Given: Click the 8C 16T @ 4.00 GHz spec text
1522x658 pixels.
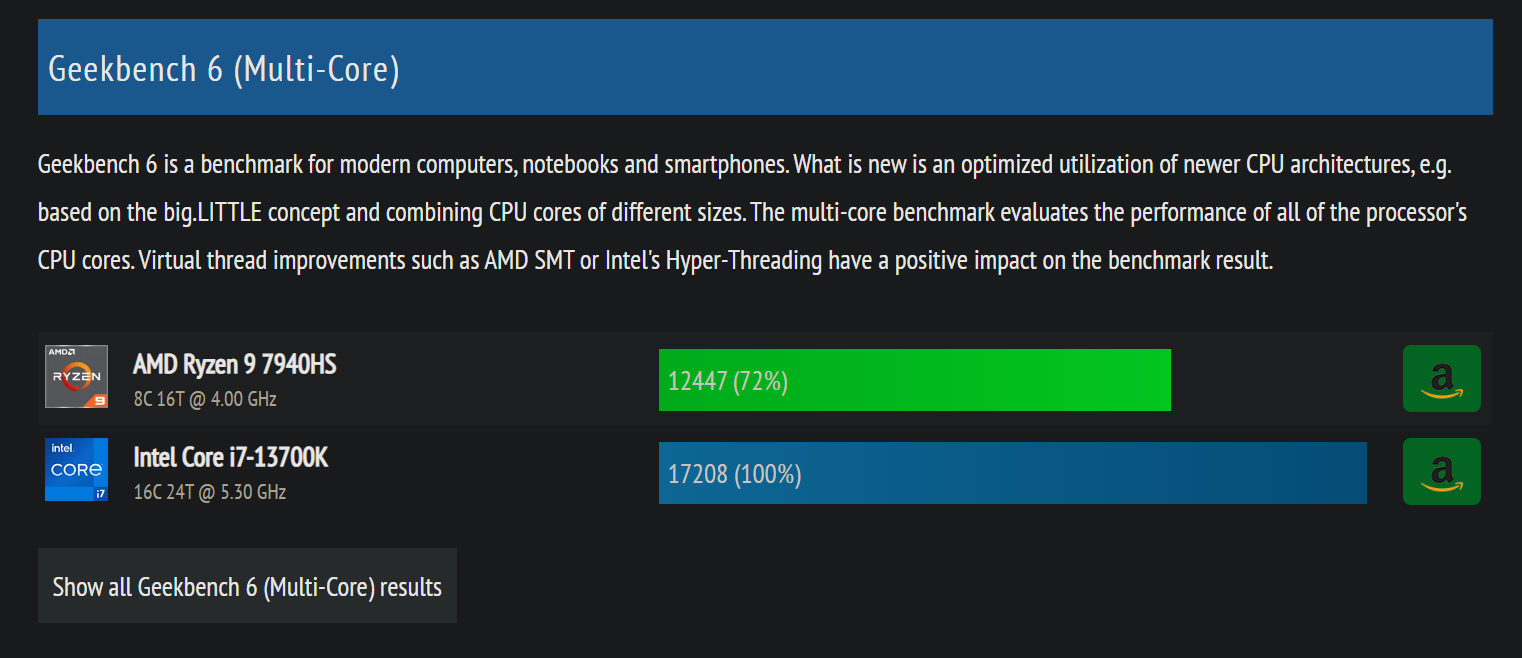Looking at the screenshot, I should 205,399.
